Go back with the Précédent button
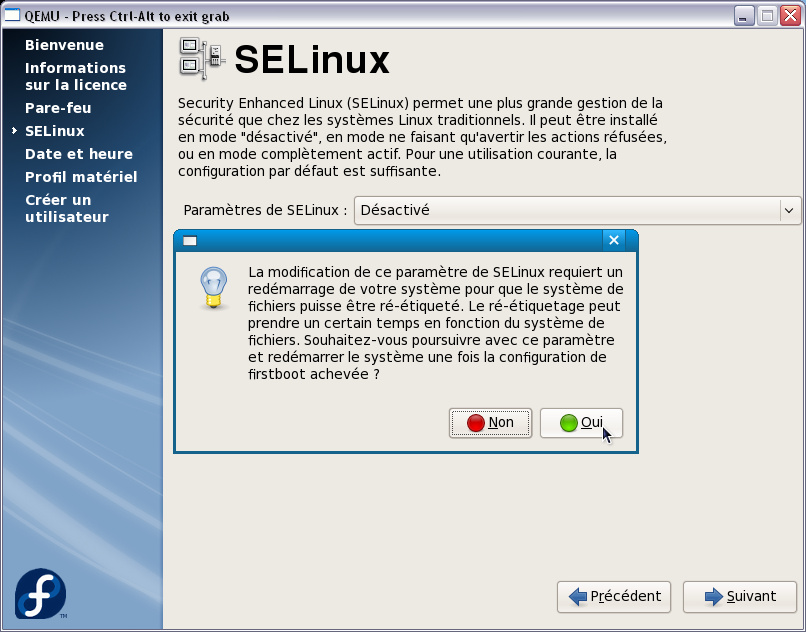The width and height of the screenshot is (806, 632). click(x=614, y=597)
